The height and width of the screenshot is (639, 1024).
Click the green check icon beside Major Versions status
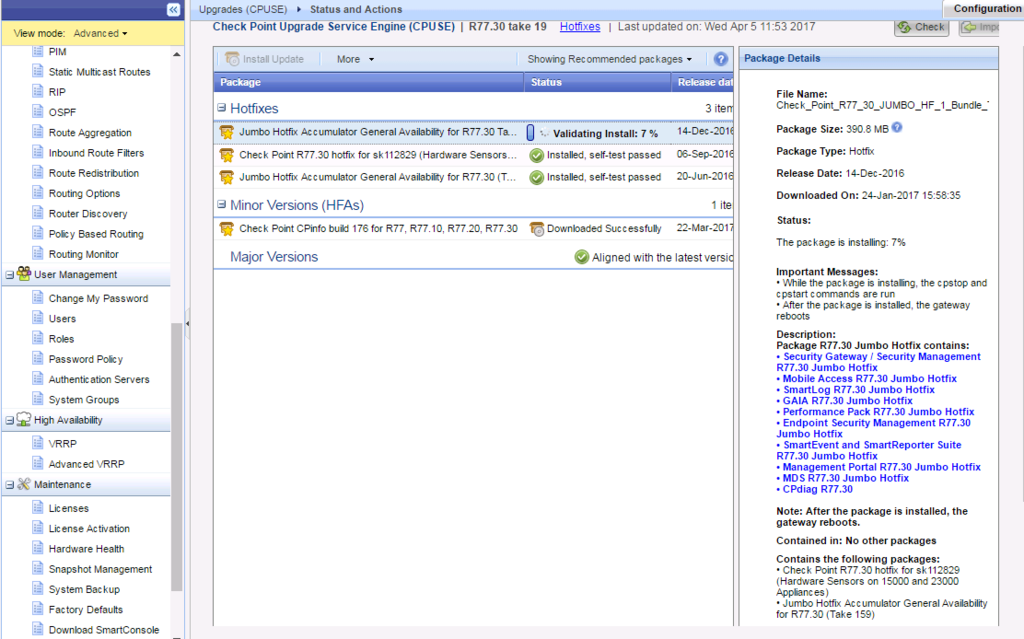[x=581, y=257]
